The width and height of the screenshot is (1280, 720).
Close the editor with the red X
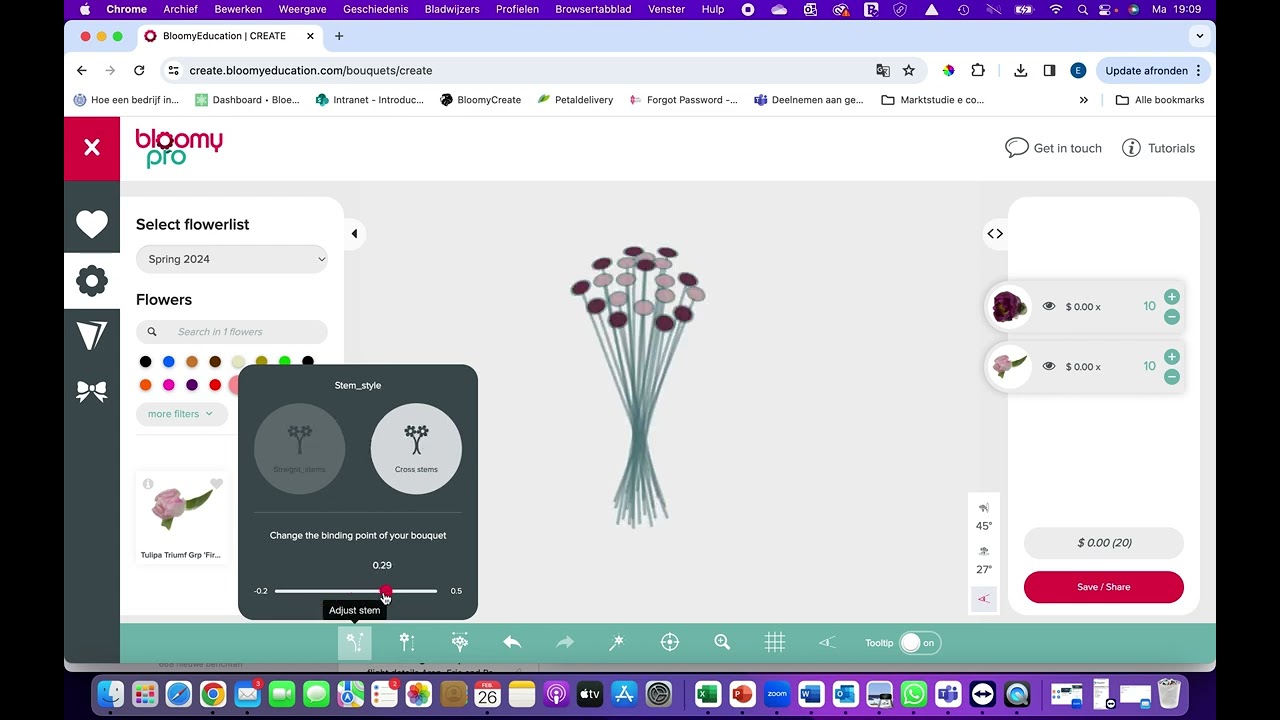[x=92, y=148]
